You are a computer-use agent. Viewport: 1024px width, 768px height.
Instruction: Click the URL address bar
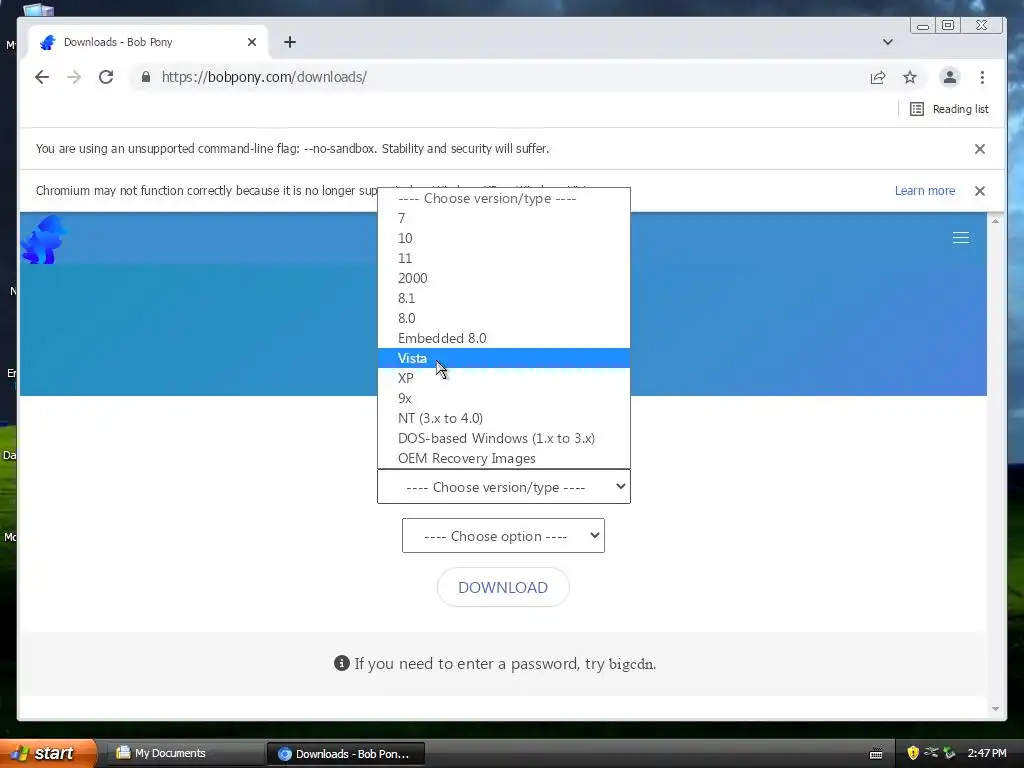point(496,77)
